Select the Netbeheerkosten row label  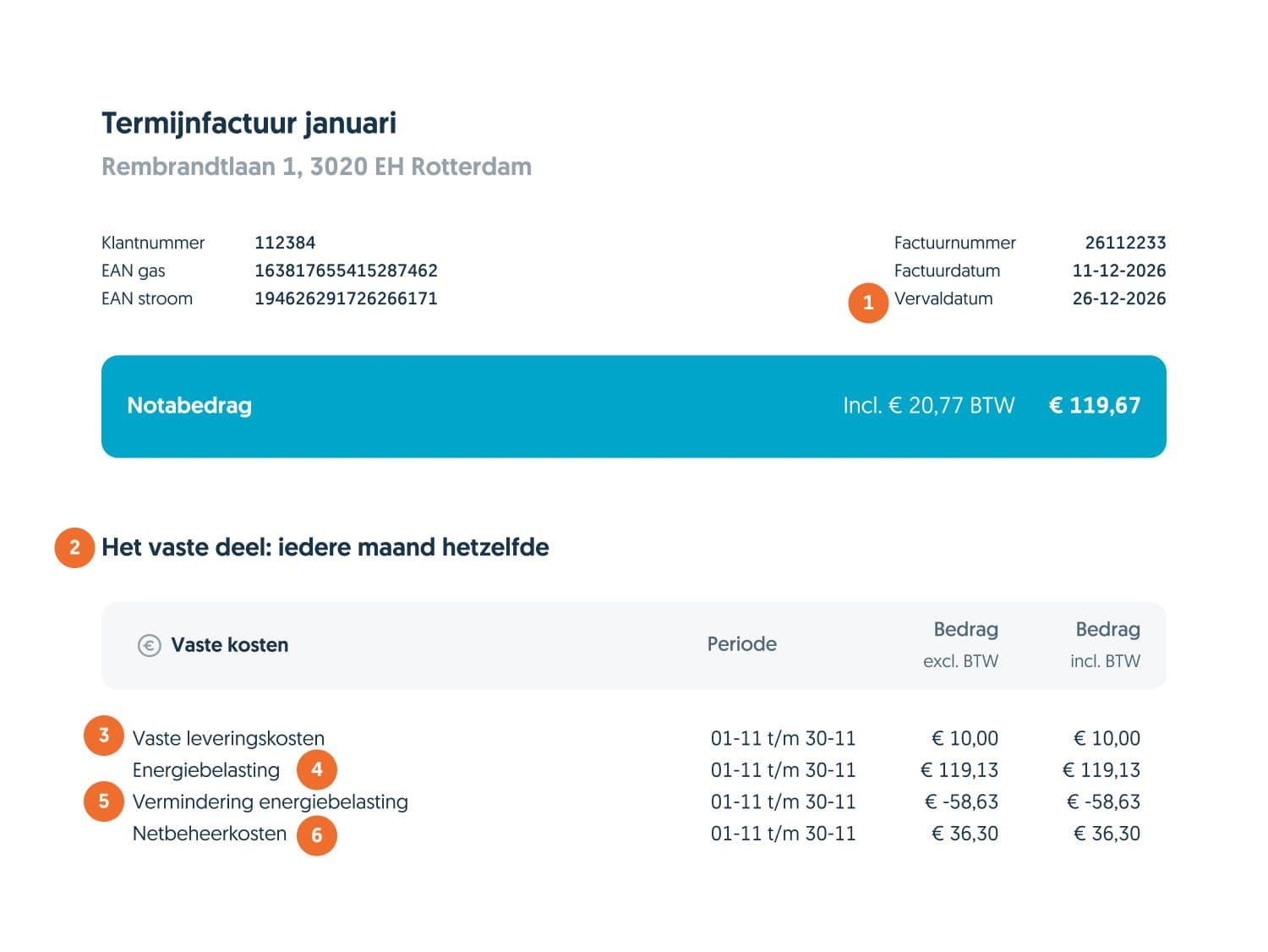pos(210,834)
